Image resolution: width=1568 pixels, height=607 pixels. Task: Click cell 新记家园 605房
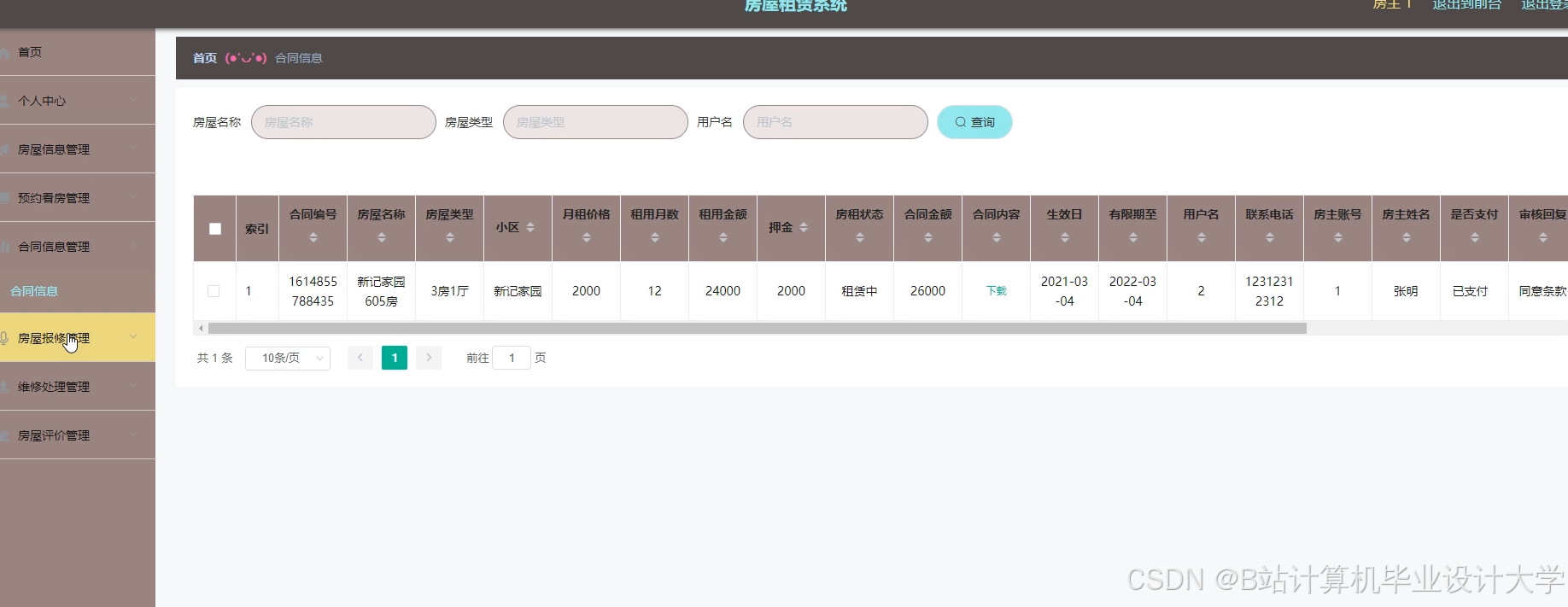pos(382,291)
